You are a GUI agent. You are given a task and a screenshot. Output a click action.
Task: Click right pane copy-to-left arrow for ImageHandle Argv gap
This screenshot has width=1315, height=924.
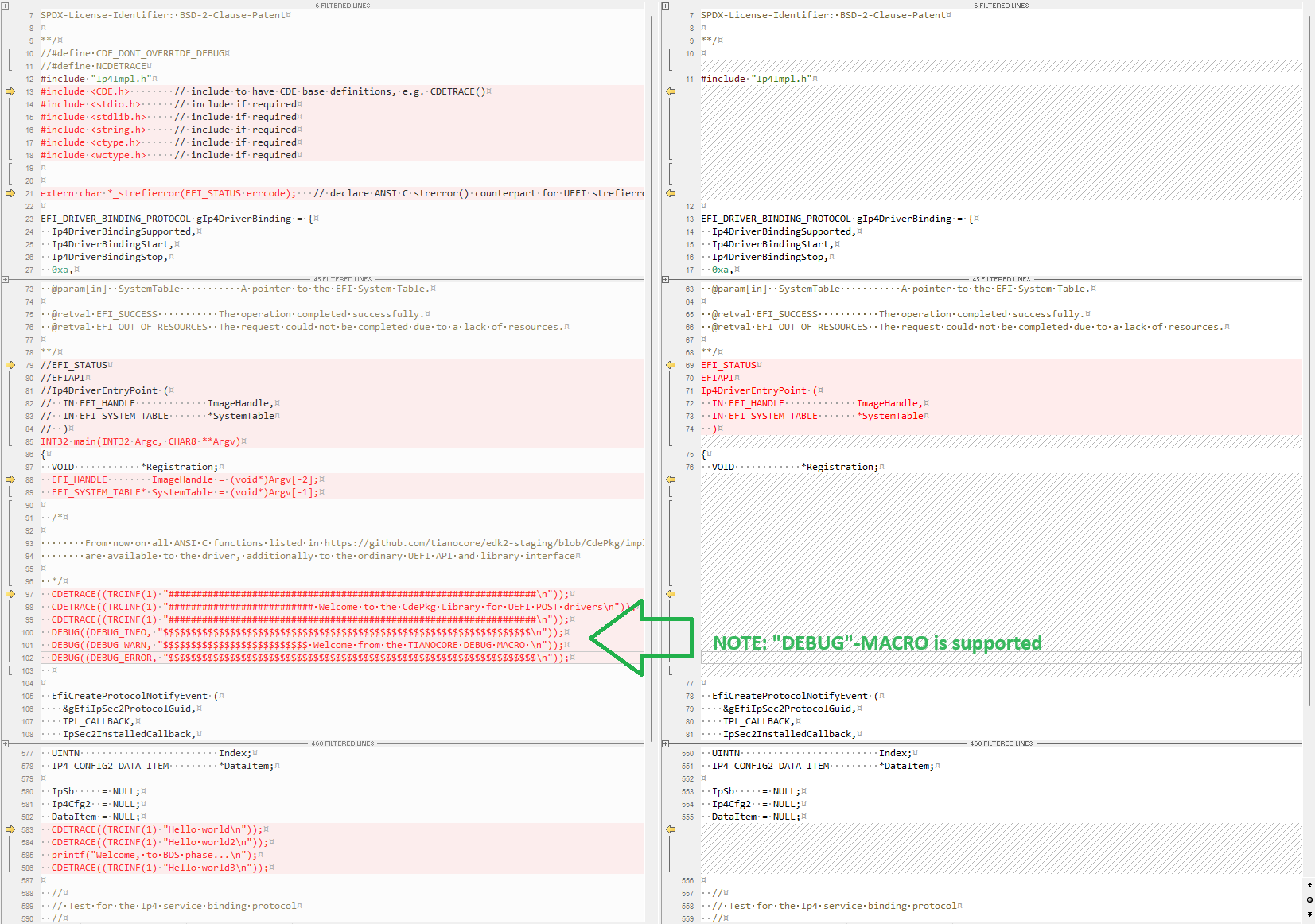point(671,479)
